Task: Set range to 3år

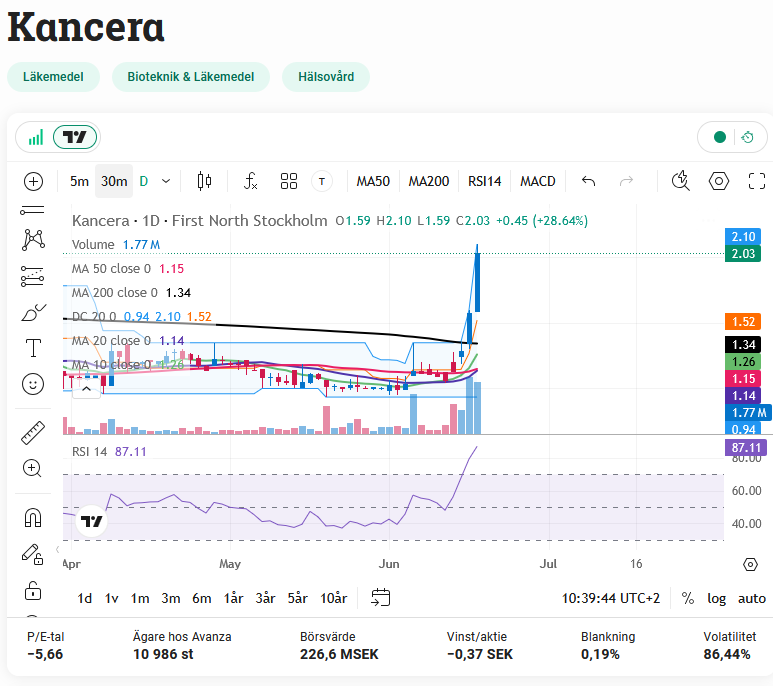Action: [x=265, y=598]
